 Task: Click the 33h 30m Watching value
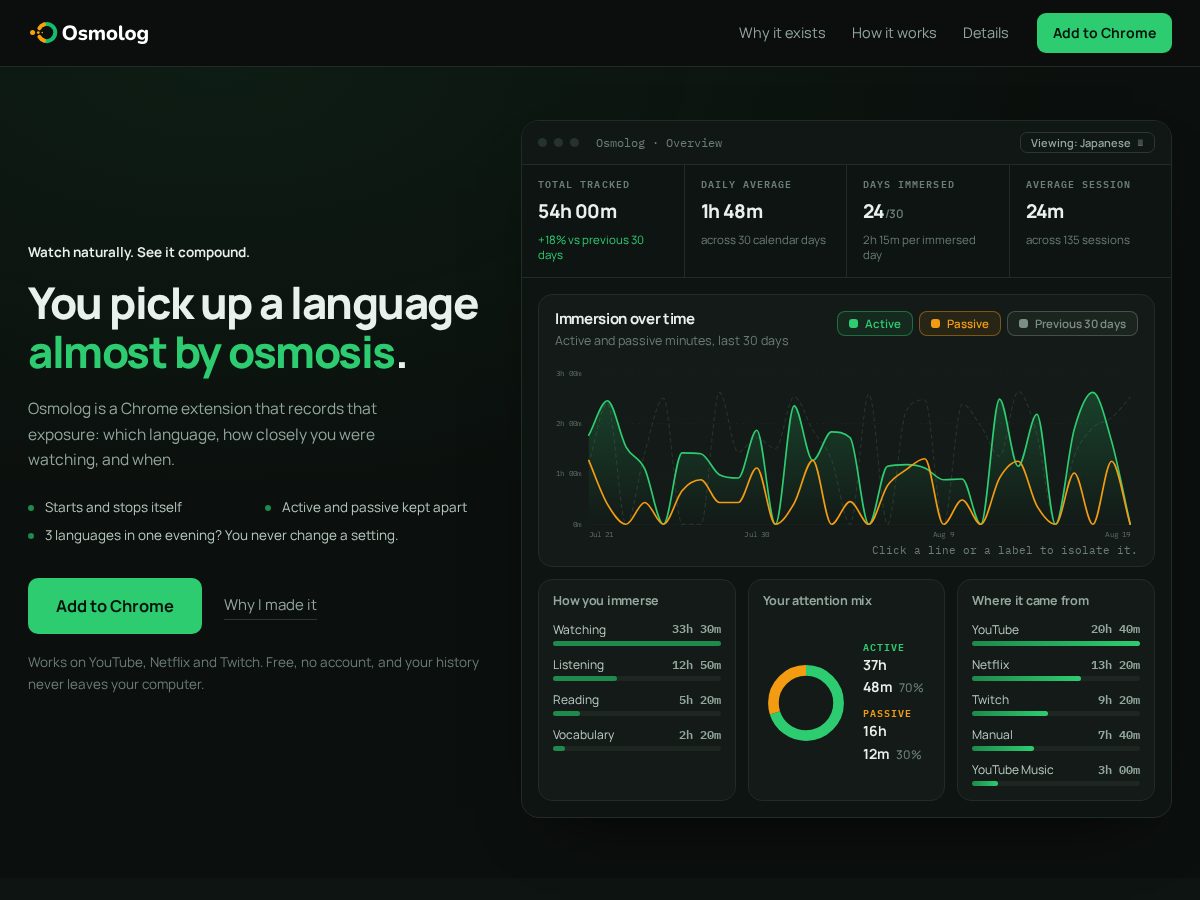click(x=696, y=630)
